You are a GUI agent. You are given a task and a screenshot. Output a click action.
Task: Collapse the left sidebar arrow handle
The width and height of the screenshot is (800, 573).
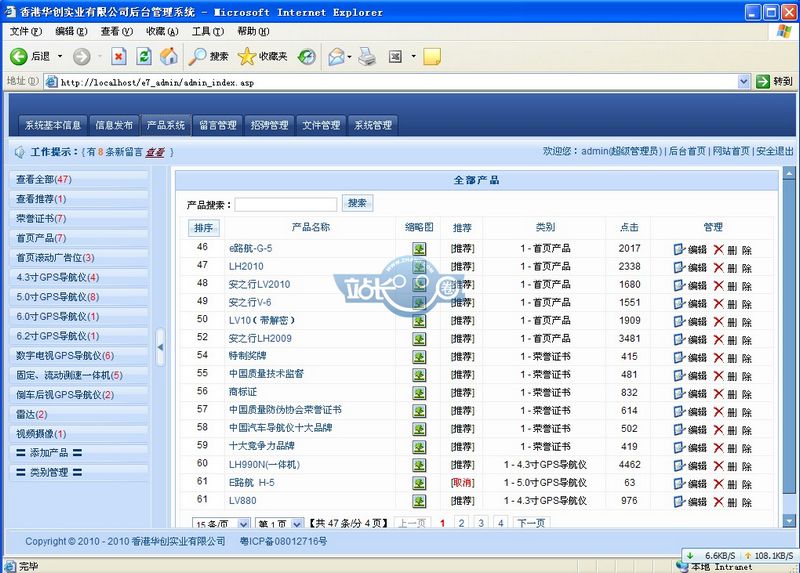click(x=160, y=347)
